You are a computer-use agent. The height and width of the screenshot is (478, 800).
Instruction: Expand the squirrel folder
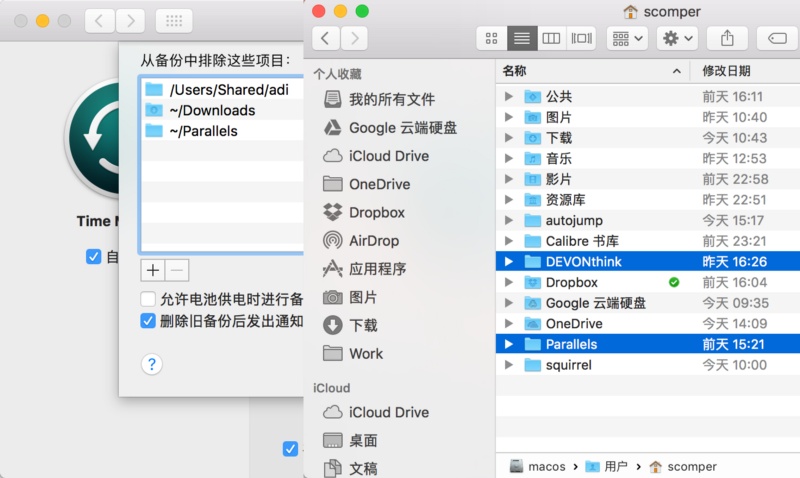(509, 365)
